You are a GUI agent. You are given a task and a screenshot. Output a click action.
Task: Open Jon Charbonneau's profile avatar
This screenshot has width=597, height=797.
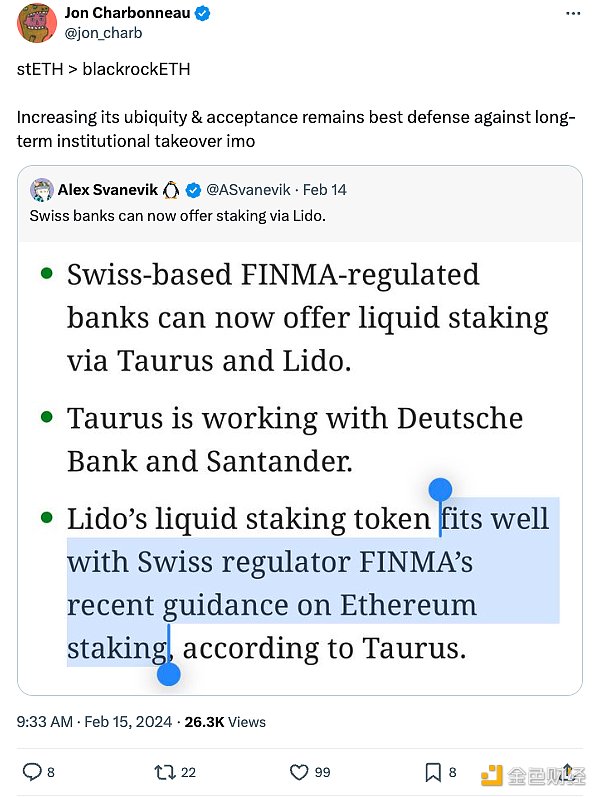[37, 22]
